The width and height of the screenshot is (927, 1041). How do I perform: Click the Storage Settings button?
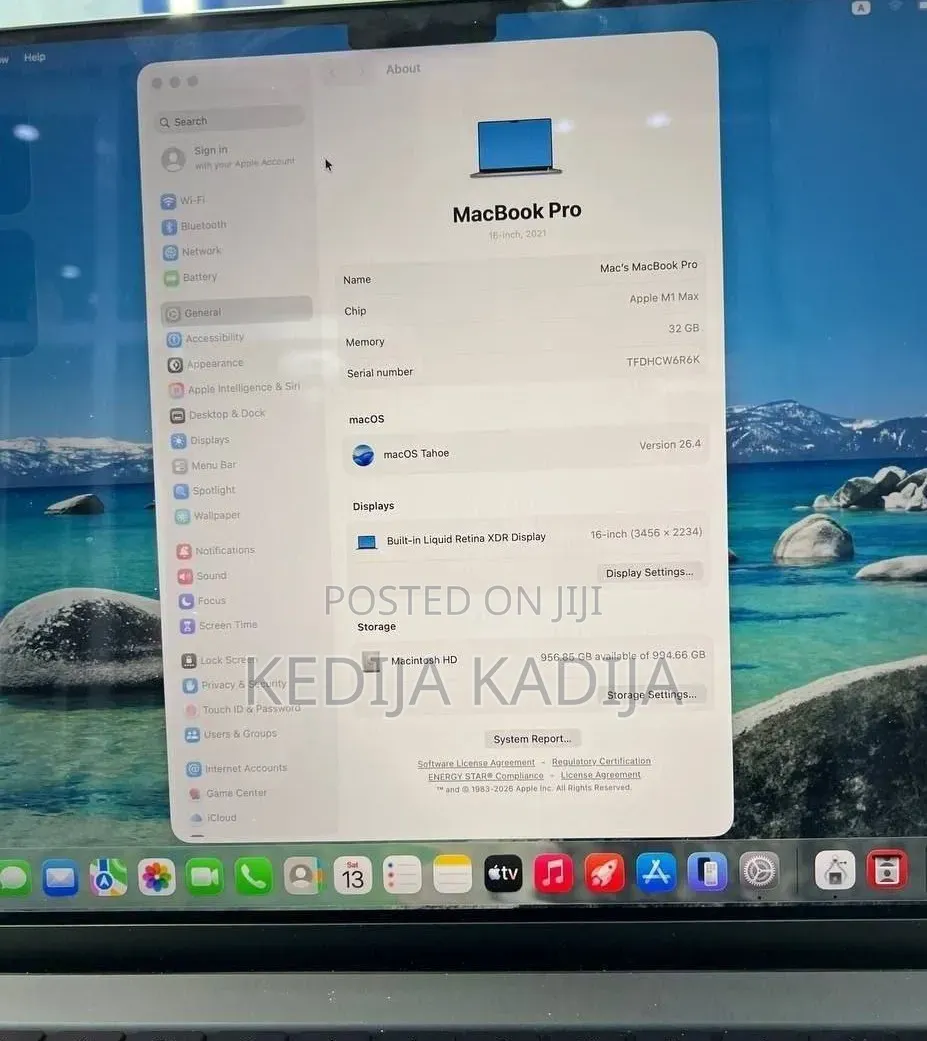coord(651,694)
